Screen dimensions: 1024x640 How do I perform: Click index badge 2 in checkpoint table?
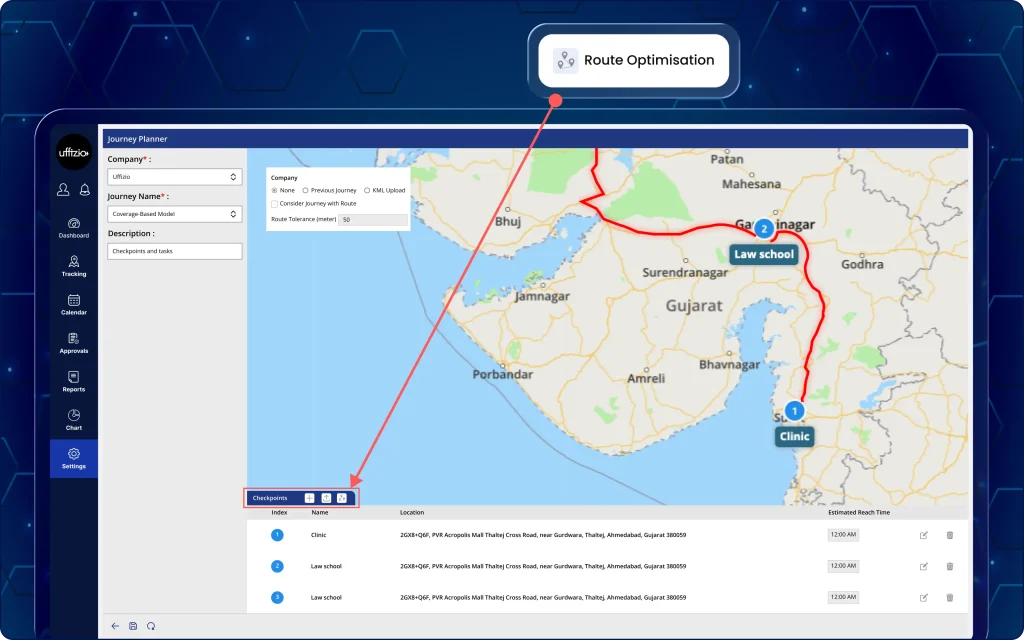277,566
